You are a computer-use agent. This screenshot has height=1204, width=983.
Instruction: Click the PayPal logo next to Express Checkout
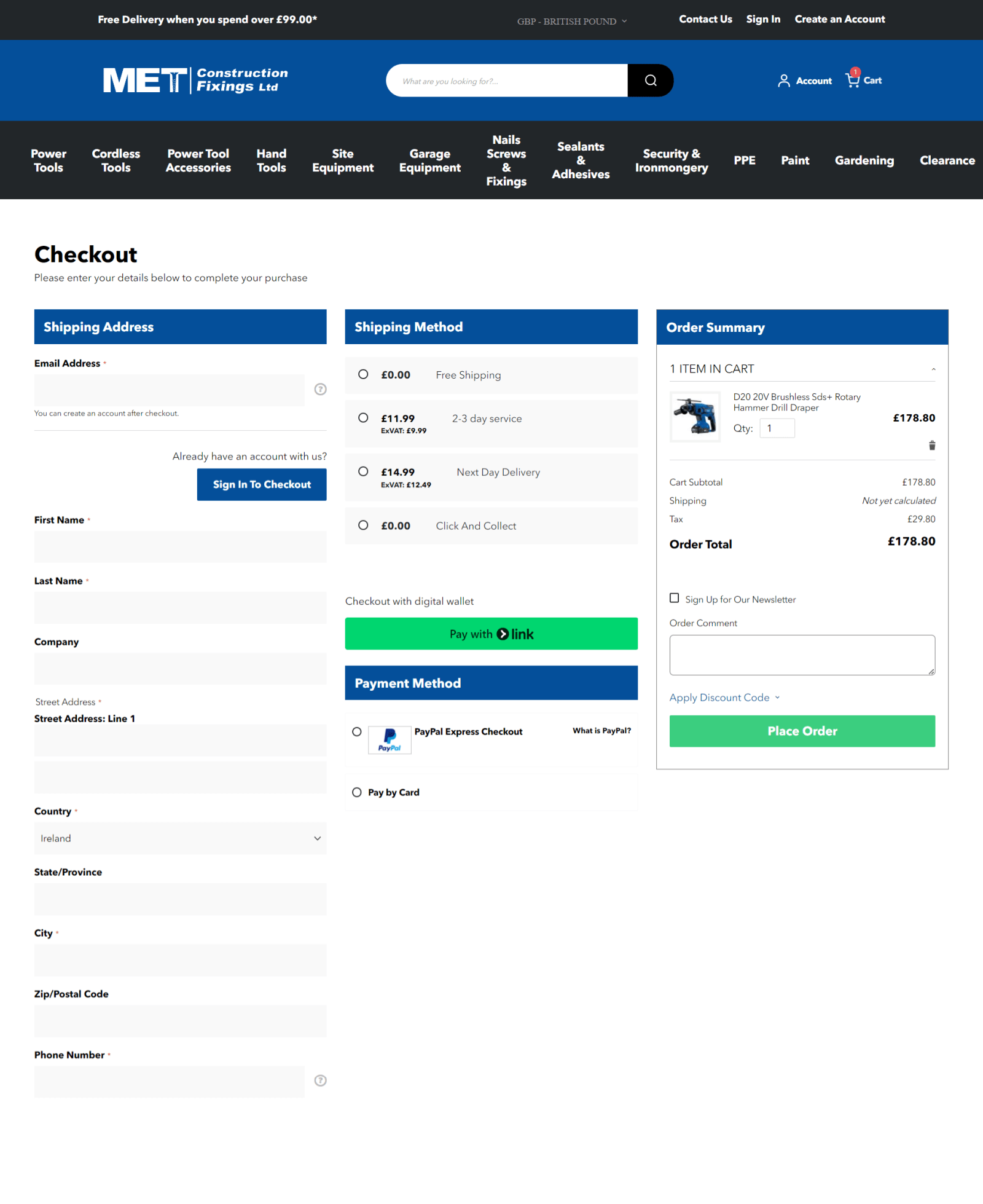[x=390, y=739]
